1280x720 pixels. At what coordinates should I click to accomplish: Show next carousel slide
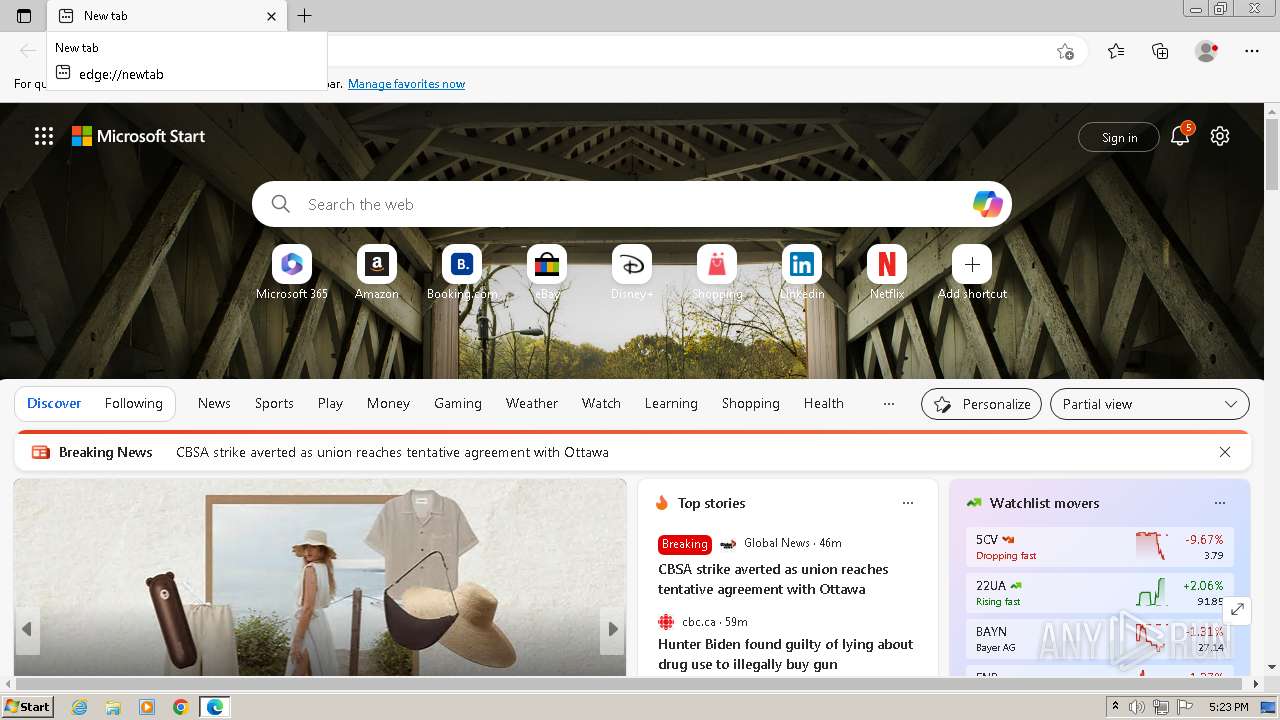tap(613, 629)
